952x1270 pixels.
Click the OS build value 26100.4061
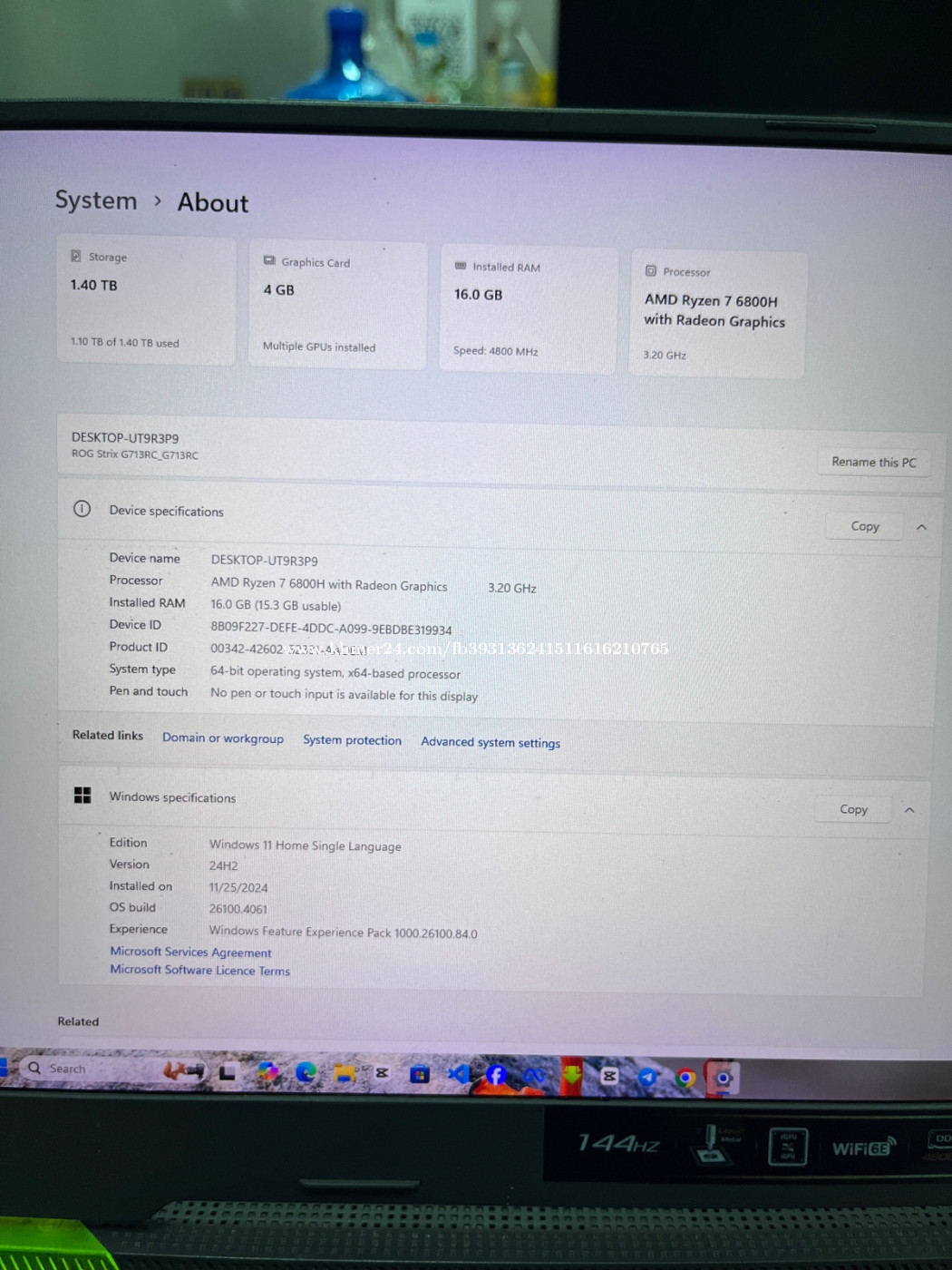coord(238,909)
